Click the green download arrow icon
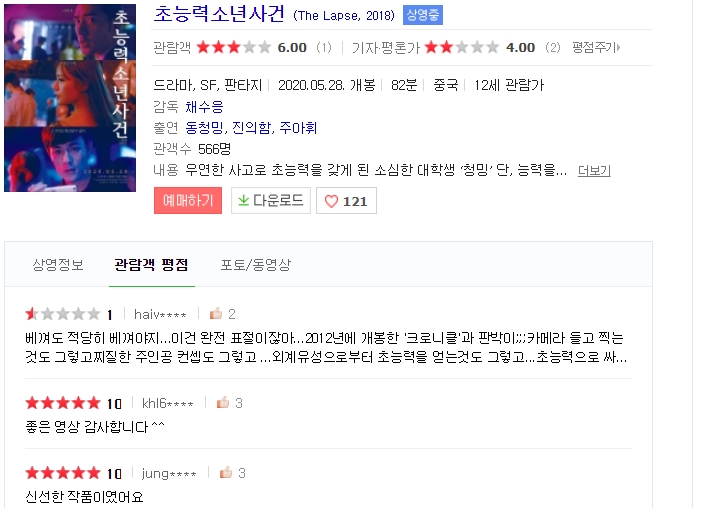 click(244, 200)
